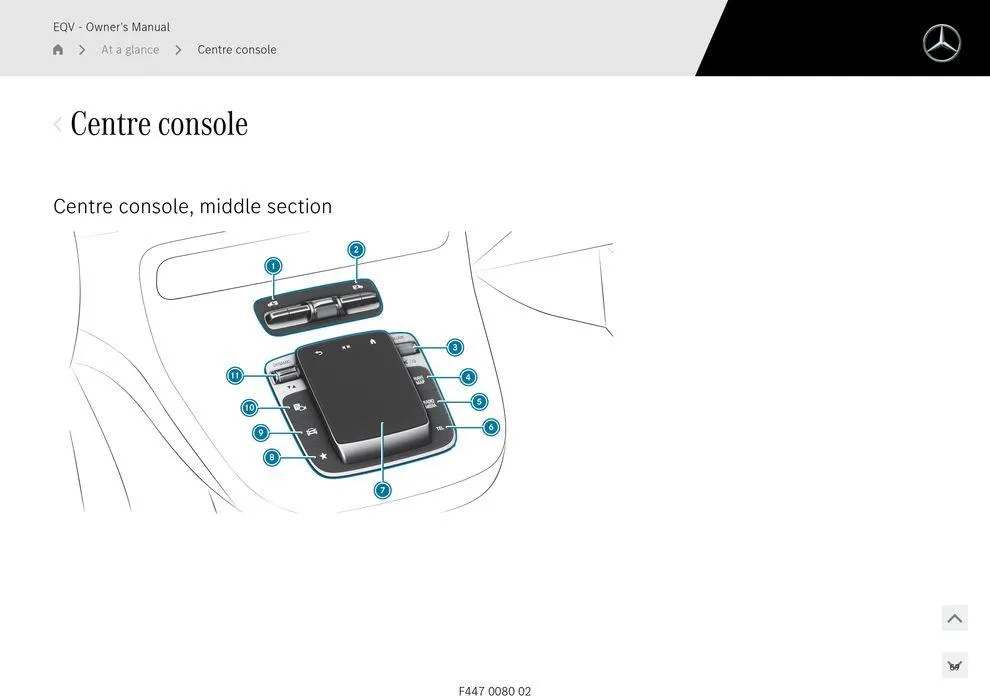The height and width of the screenshot is (700, 990).
Task: Select callout 2 above the switch panel
Action: coord(356,249)
